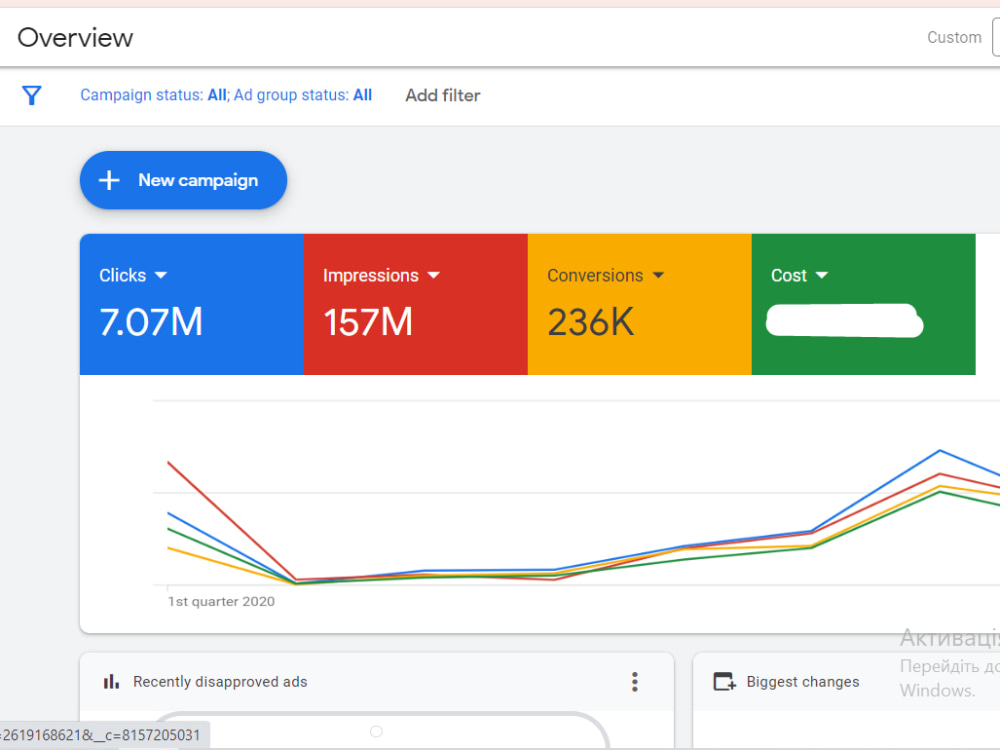Click Add filter
1000x750 pixels.
tap(443, 95)
